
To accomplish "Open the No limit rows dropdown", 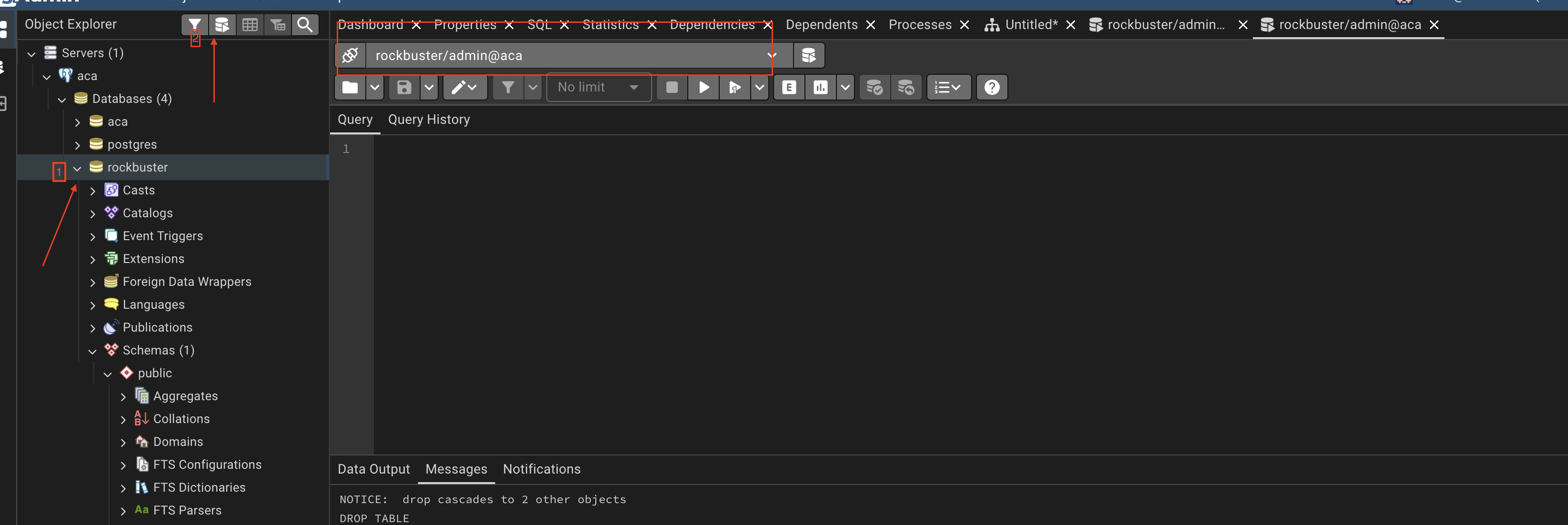I will pyautogui.click(x=598, y=87).
